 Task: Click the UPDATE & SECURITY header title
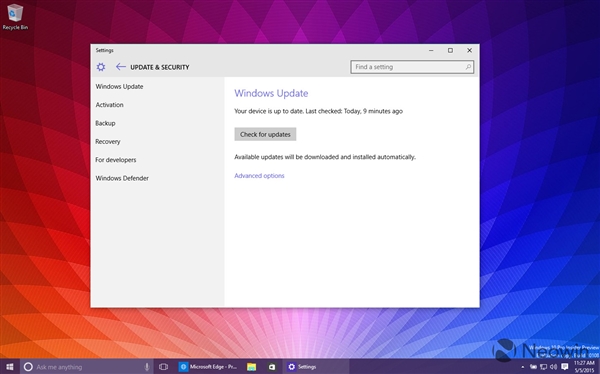(160, 67)
